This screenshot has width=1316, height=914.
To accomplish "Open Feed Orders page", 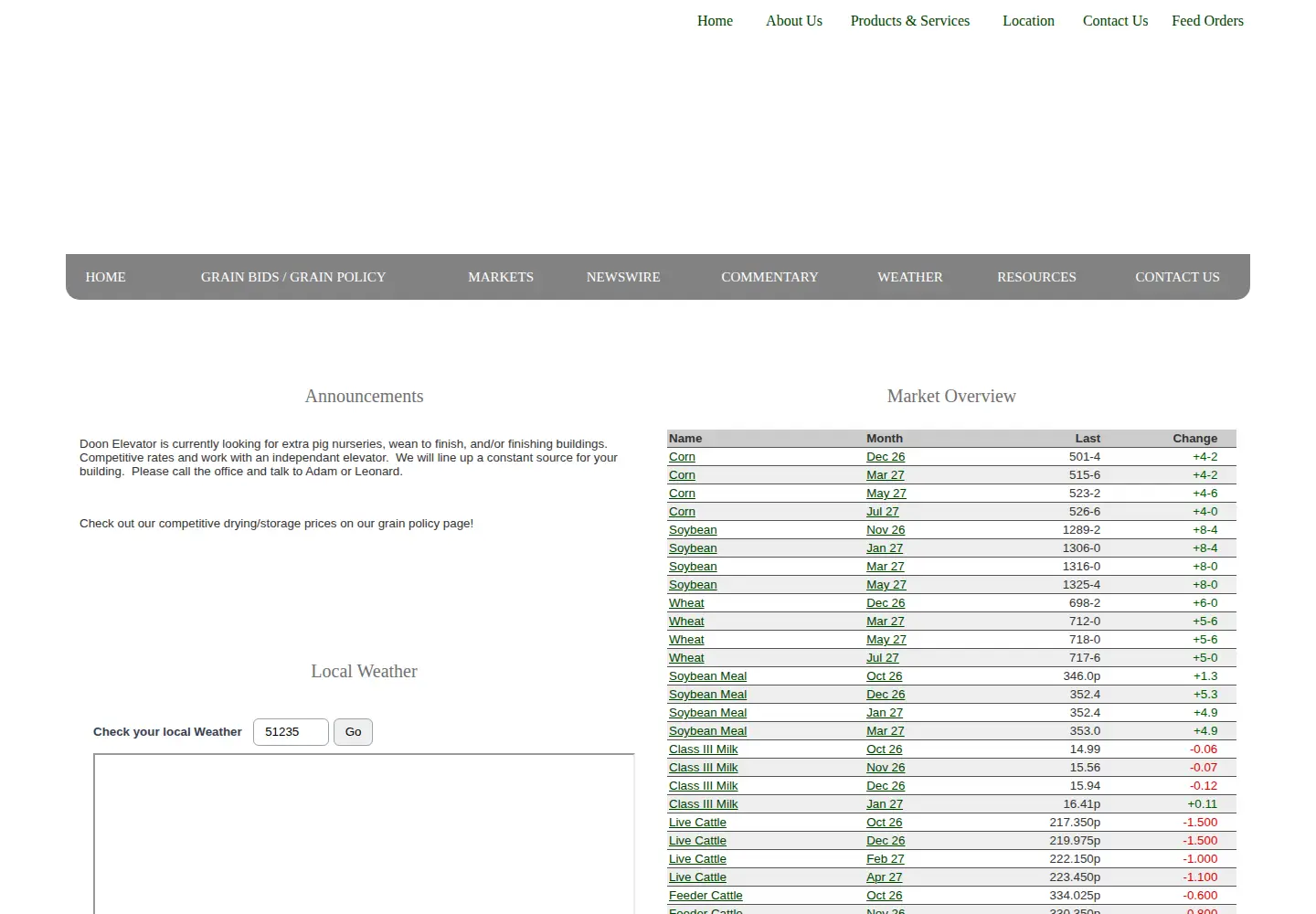I will click(1207, 21).
